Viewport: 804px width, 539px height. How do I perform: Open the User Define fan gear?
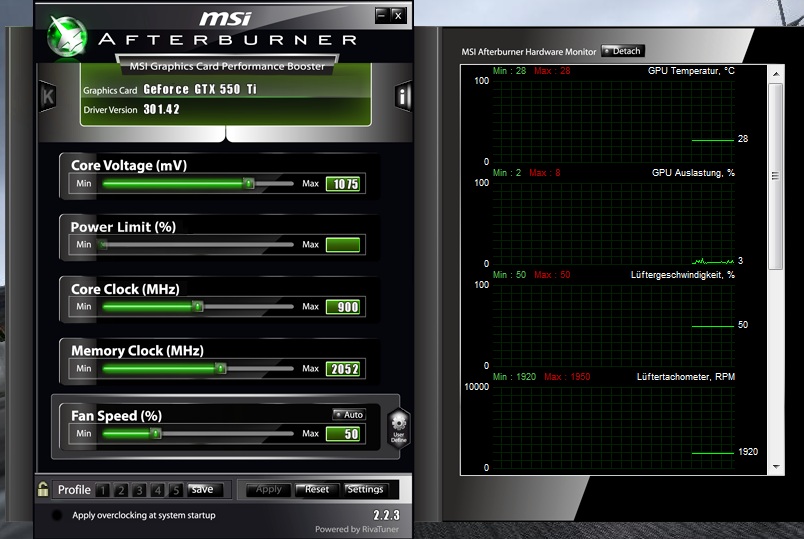pos(397,426)
